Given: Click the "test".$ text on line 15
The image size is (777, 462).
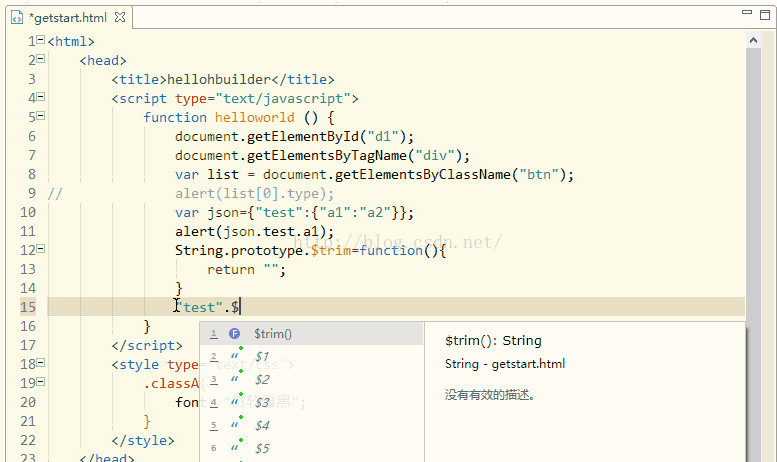Looking at the screenshot, I should point(208,307).
